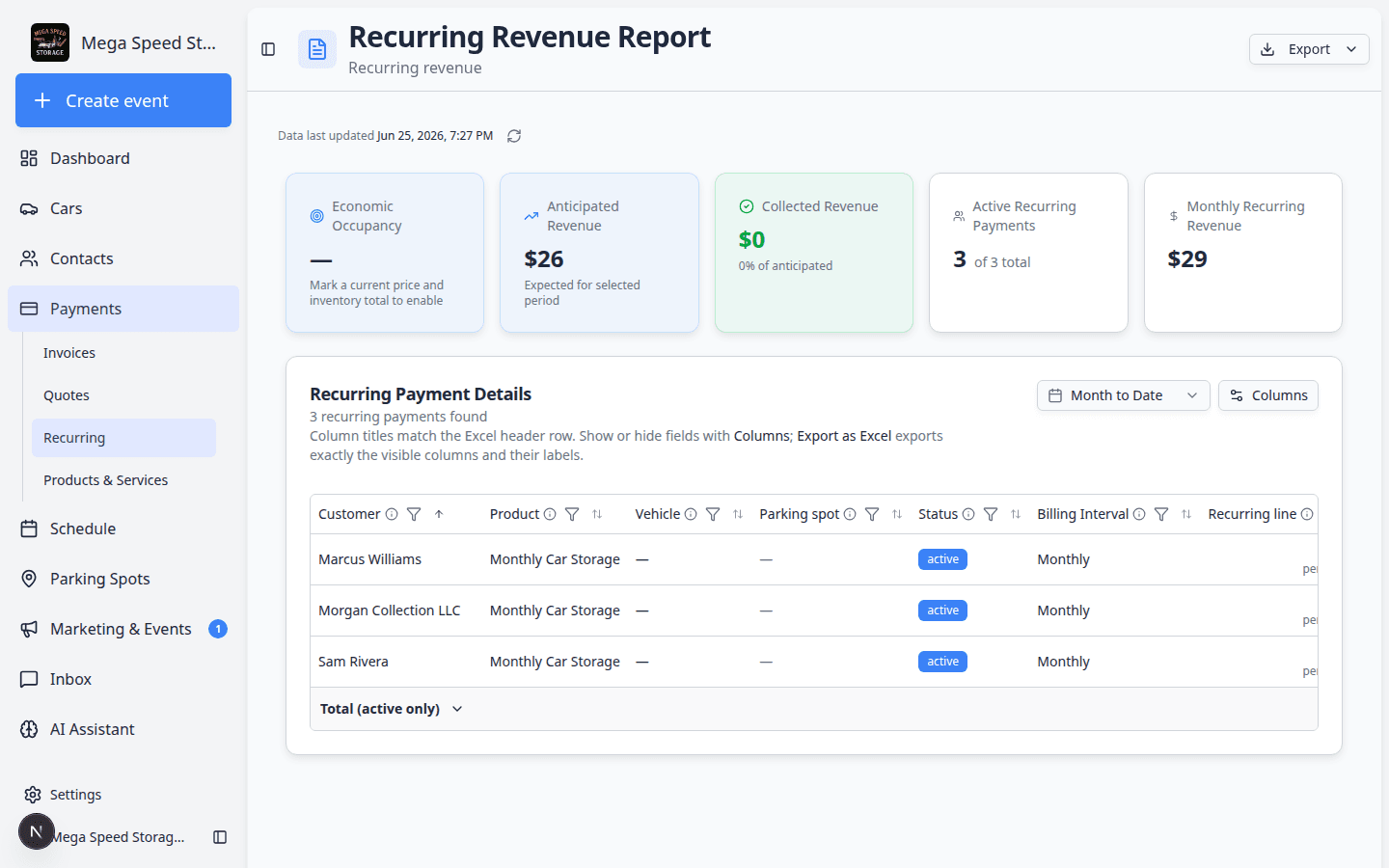The height and width of the screenshot is (868, 1389).
Task: Select the Economic Occupancy card
Action: click(385, 253)
